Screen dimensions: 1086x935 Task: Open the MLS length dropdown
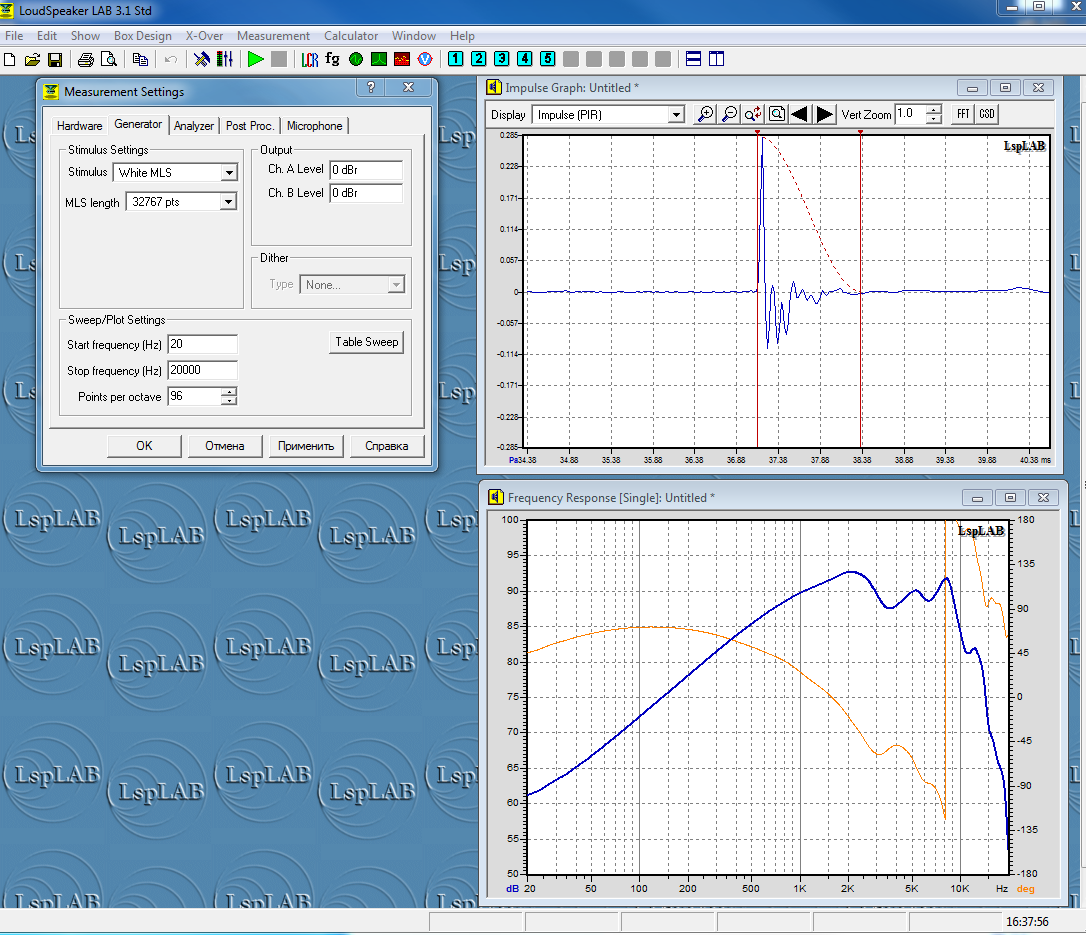coord(228,202)
